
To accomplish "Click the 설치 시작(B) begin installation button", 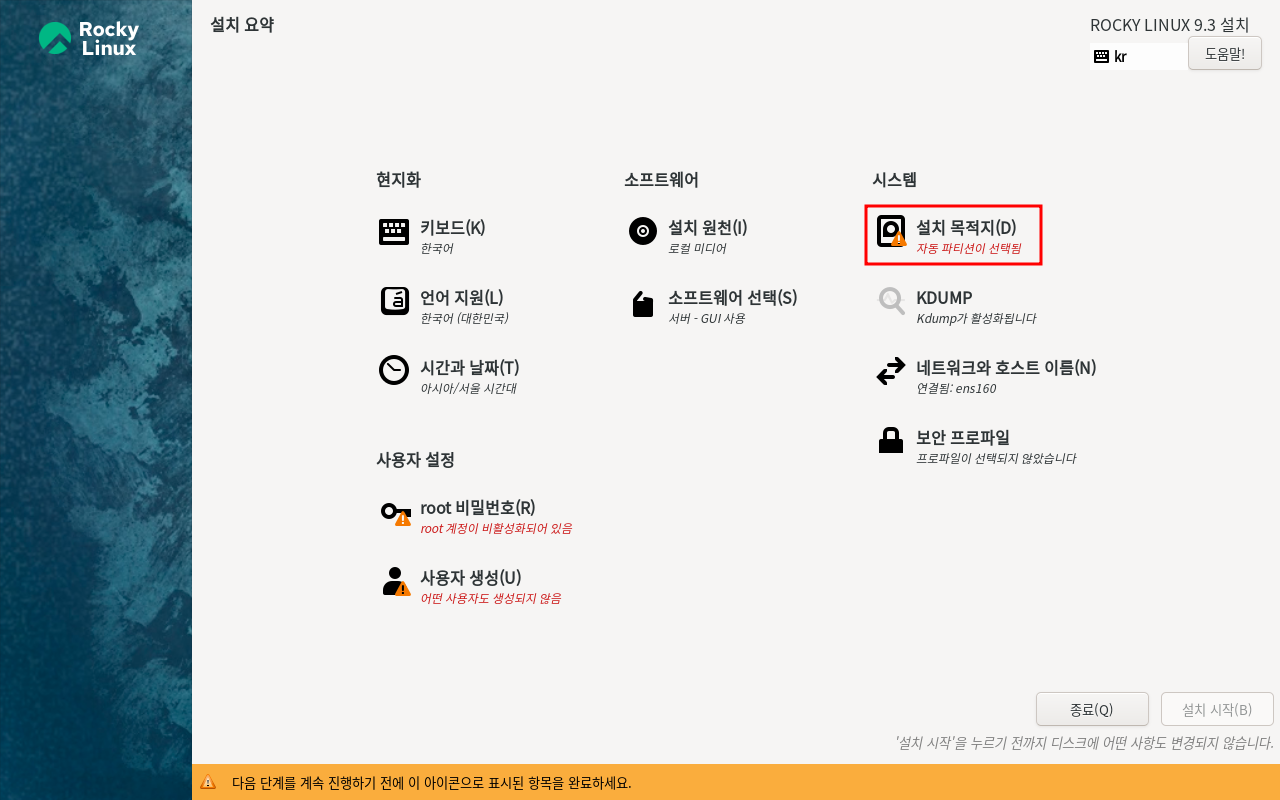I will [1217, 709].
